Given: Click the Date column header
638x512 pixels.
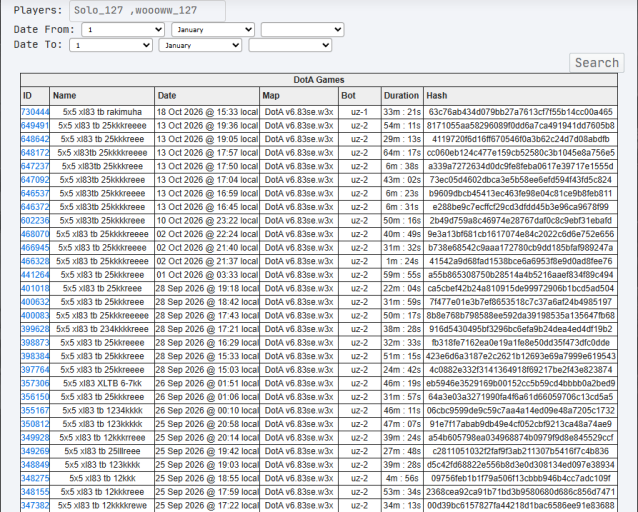Looking at the screenshot, I should 207,96.
